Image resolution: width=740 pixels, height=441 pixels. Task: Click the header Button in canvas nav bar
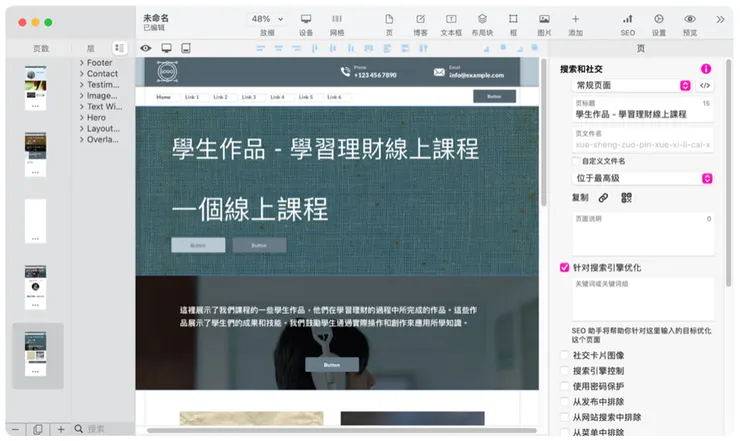click(494, 96)
